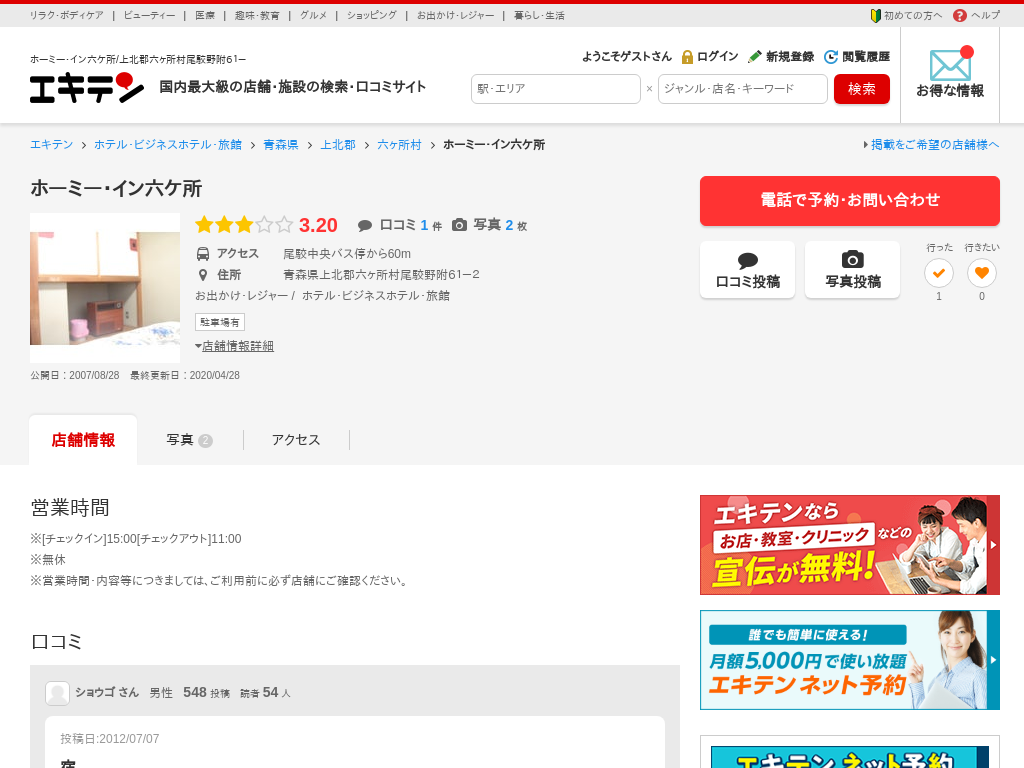Image resolution: width=1024 pixels, height=768 pixels.
Task: Click reviewer ショウゴ avatar icon
Action: click(57, 693)
